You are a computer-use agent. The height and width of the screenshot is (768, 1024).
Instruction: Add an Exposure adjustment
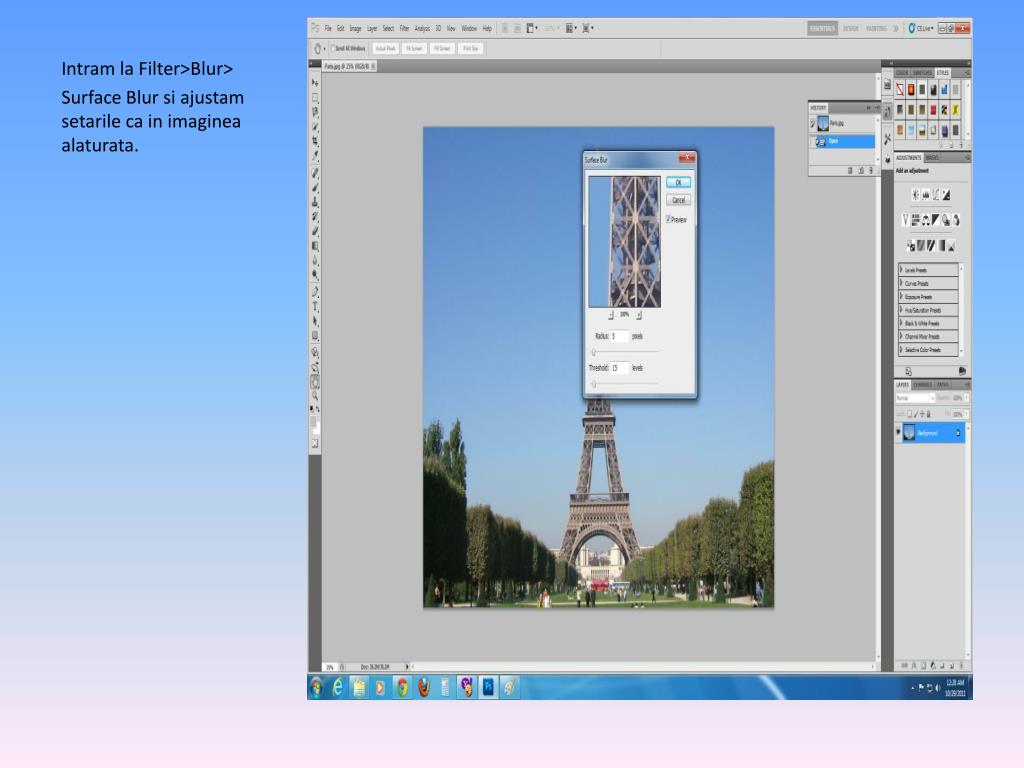(946, 194)
